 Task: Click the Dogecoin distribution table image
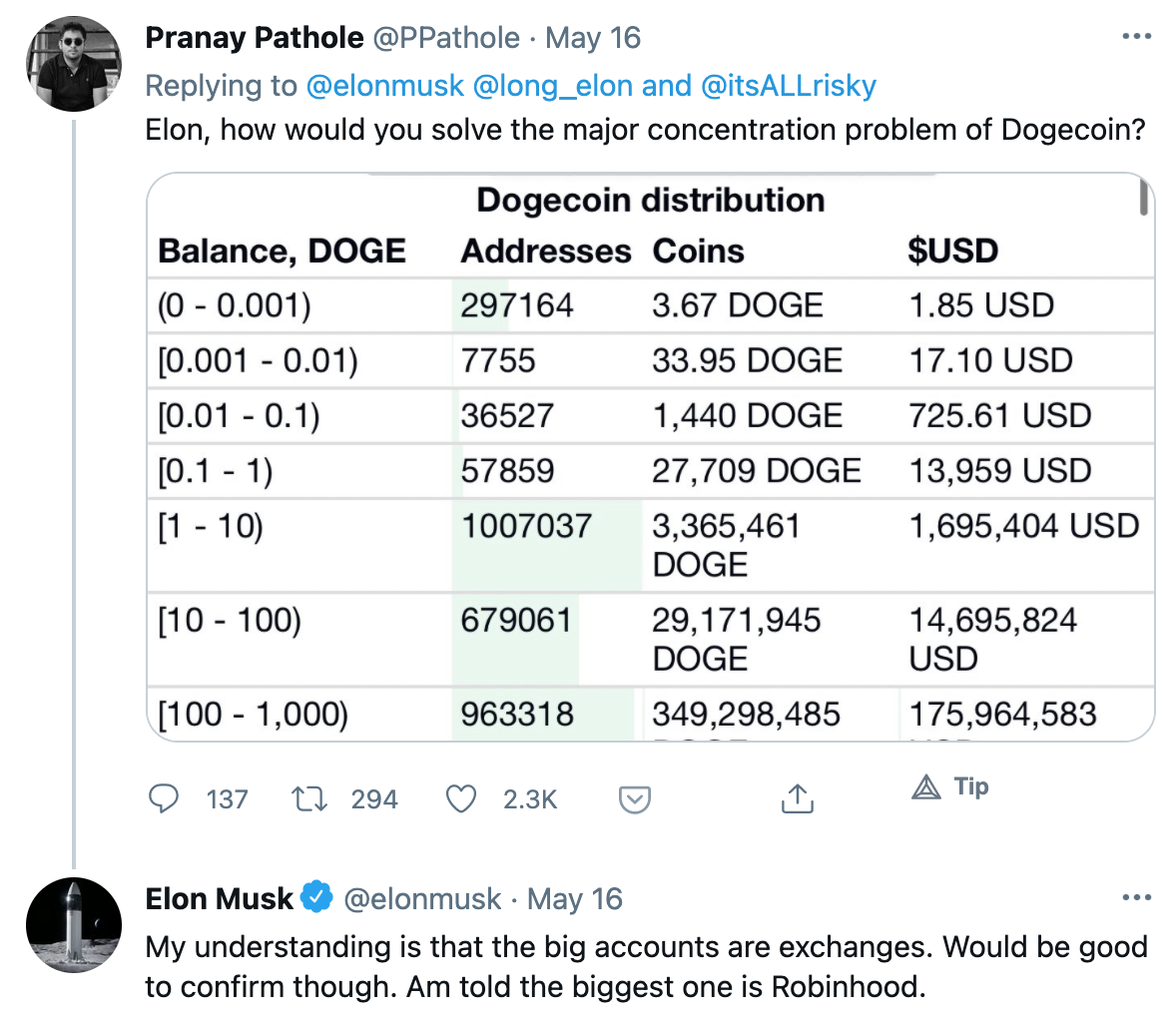(649, 459)
